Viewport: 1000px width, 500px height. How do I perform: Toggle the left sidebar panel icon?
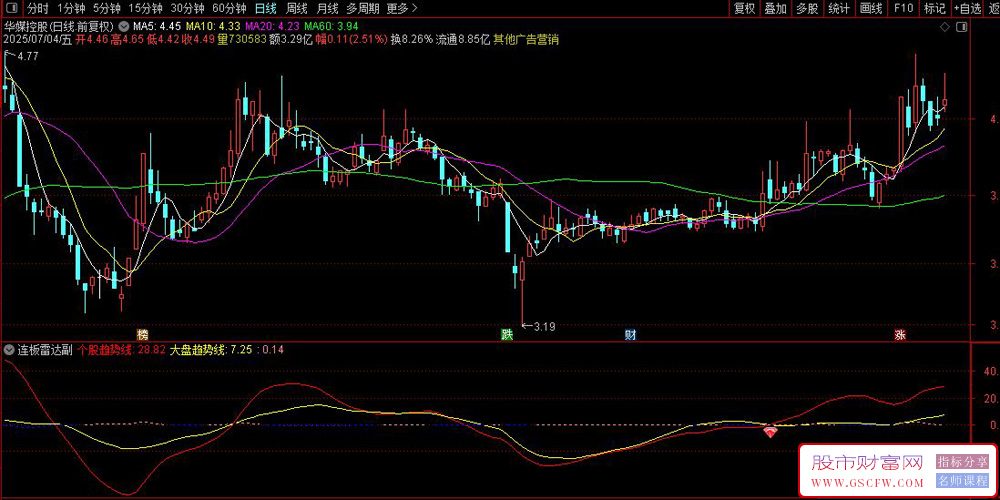point(11,8)
